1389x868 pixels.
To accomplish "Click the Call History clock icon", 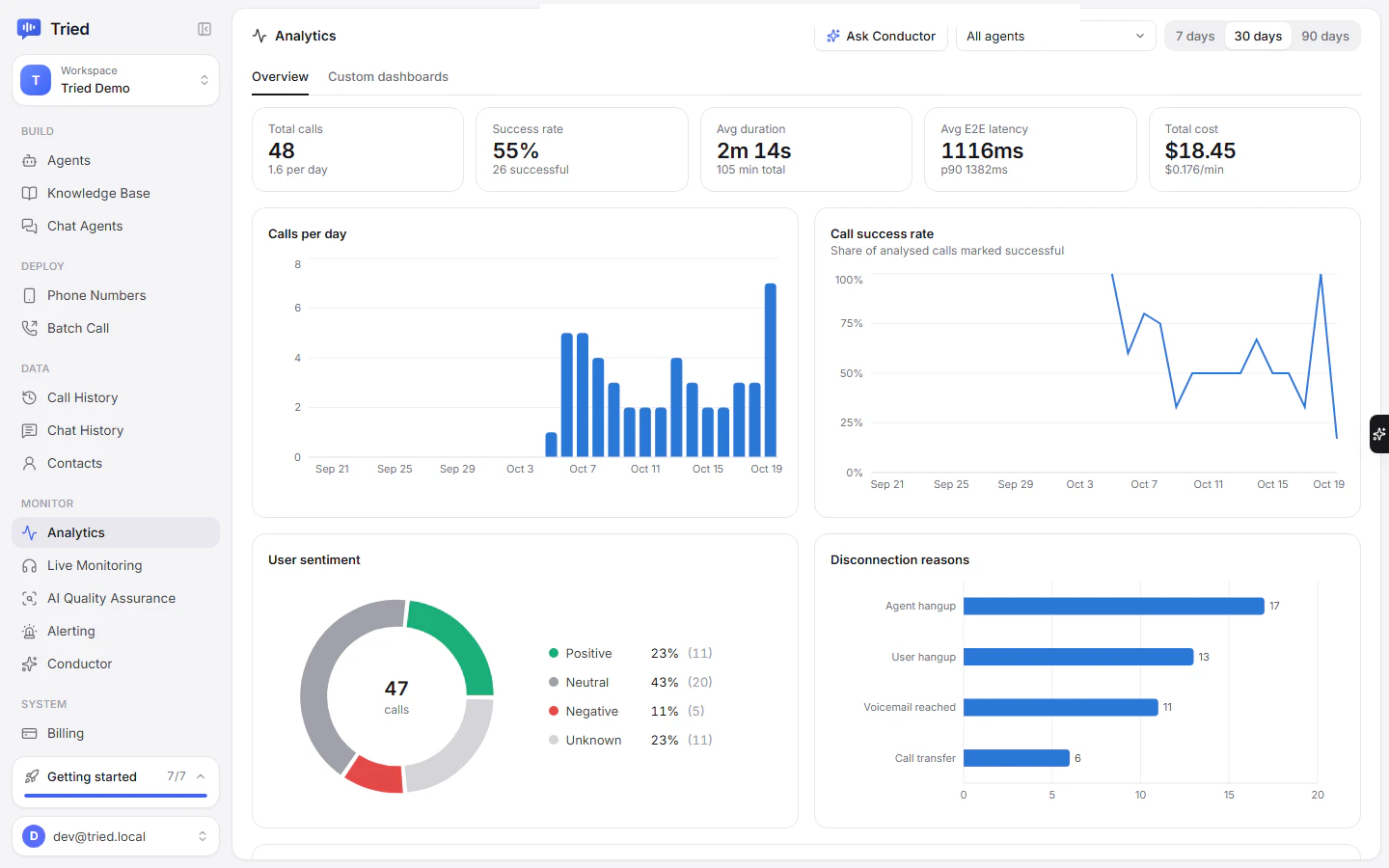I will coord(30,397).
